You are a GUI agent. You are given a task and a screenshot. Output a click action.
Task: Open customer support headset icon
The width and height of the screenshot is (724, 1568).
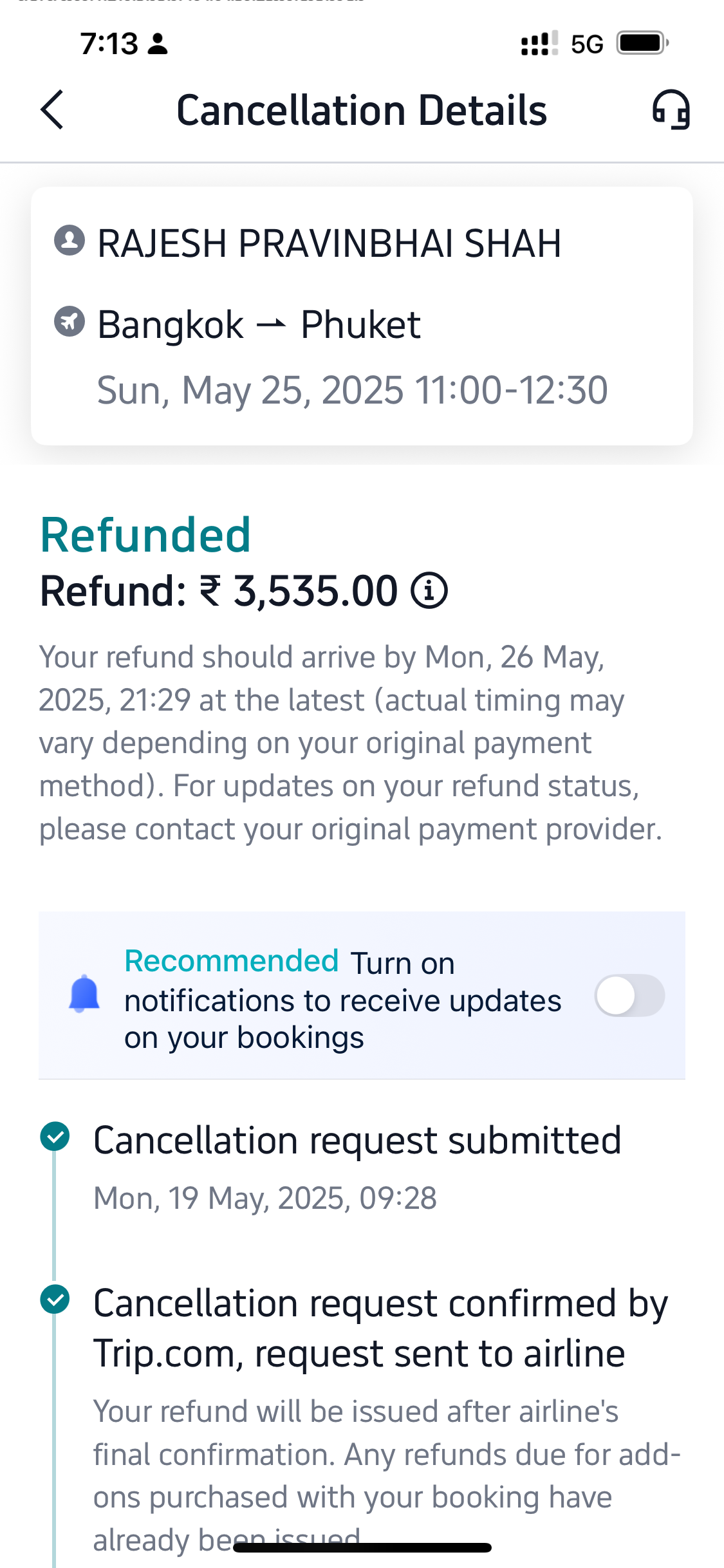click(671, 109)
